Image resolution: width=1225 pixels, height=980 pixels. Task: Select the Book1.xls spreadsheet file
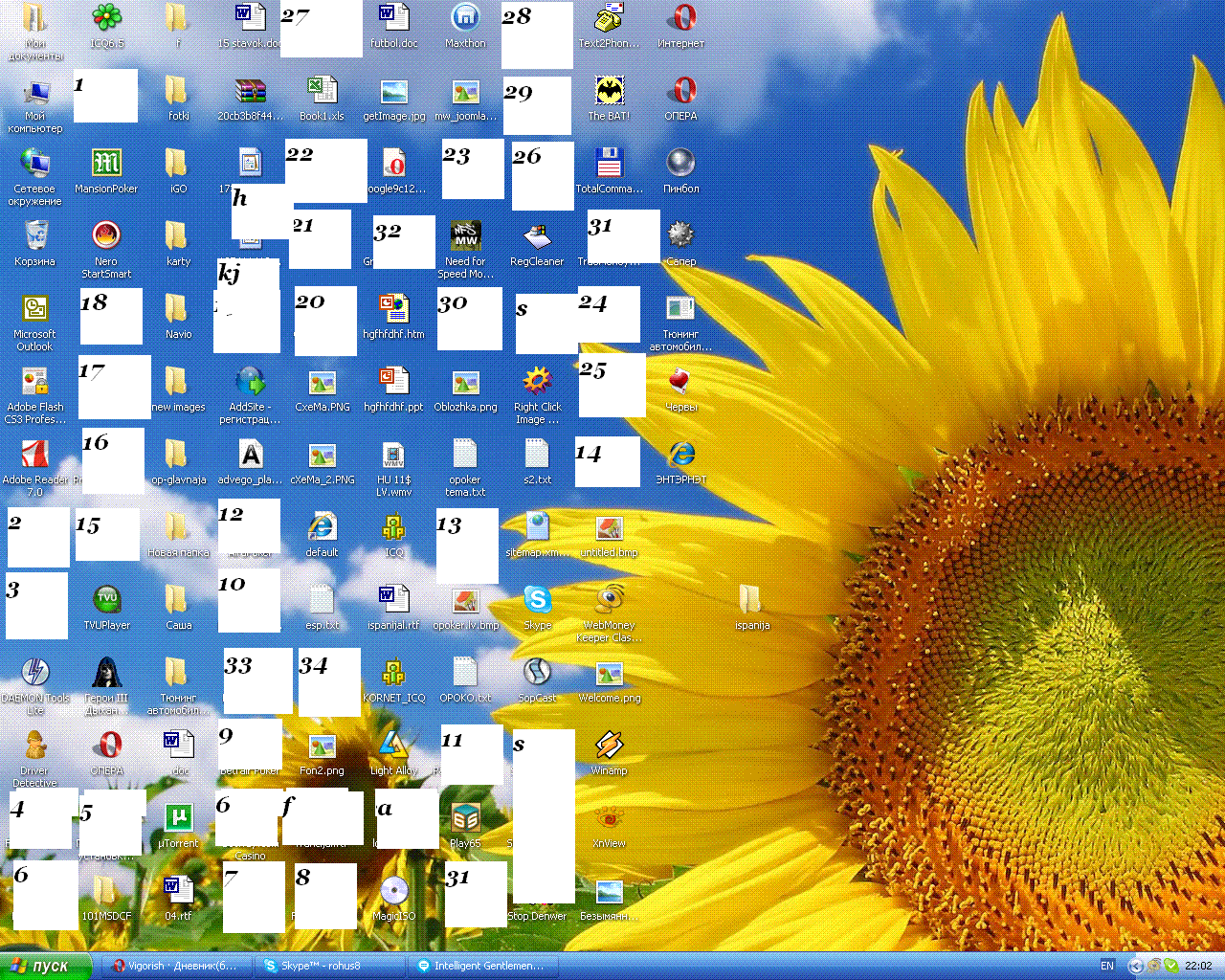322,92
